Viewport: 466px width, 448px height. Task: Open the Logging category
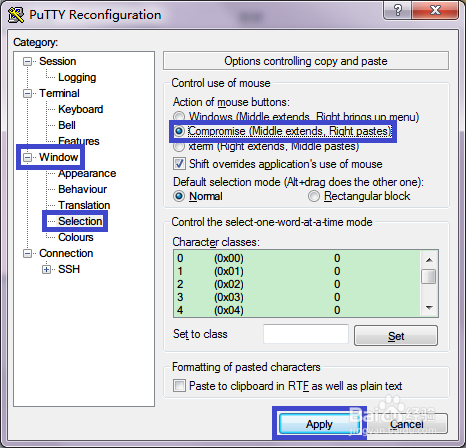pyautogui.click(x=77, y=77)
